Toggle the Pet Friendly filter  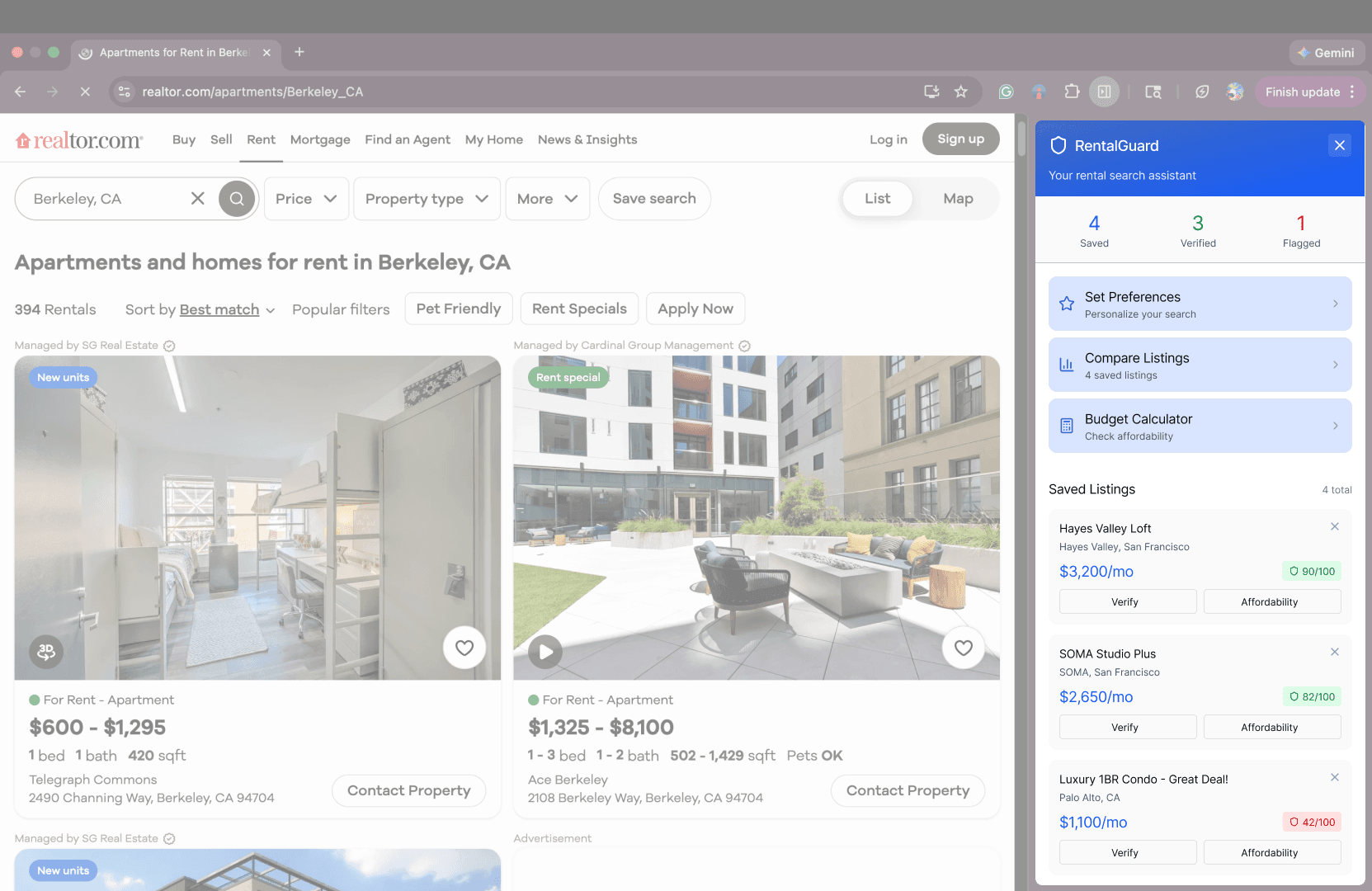coord(459,309)
